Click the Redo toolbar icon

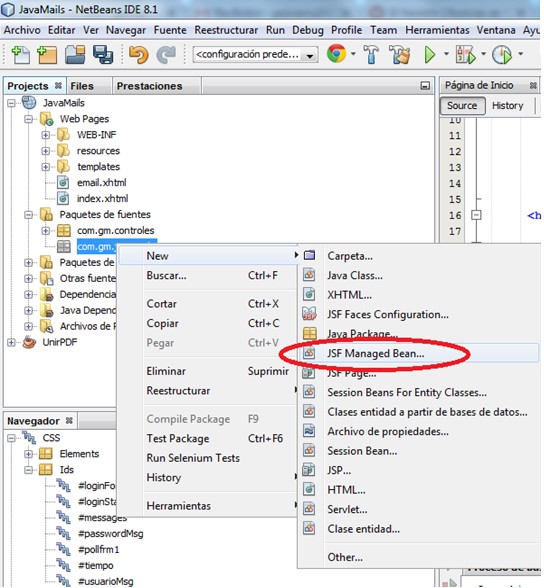(166, 55)
